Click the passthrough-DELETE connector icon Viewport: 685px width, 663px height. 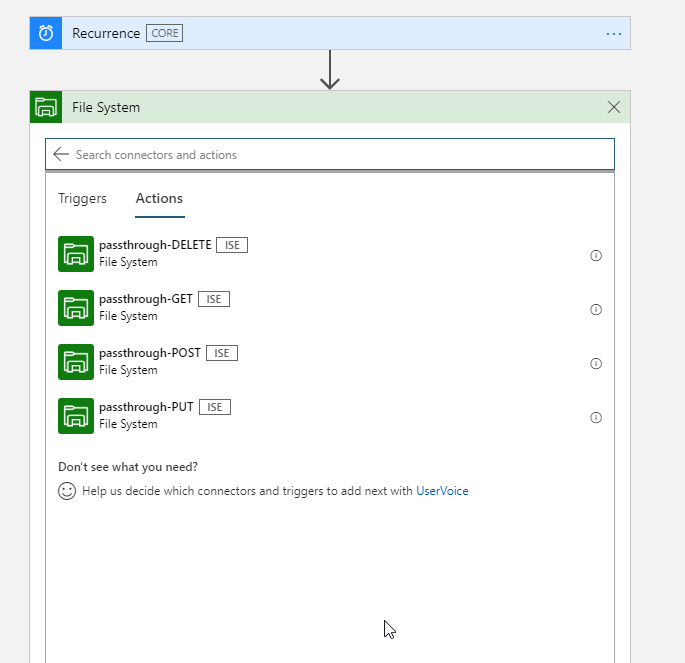click(x=76, y=254)
